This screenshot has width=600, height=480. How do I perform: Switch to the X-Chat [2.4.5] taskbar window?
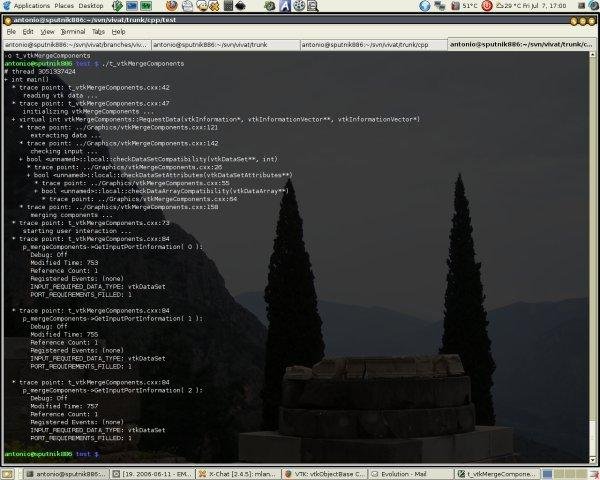pyautogui.click(x=239, y=474)
